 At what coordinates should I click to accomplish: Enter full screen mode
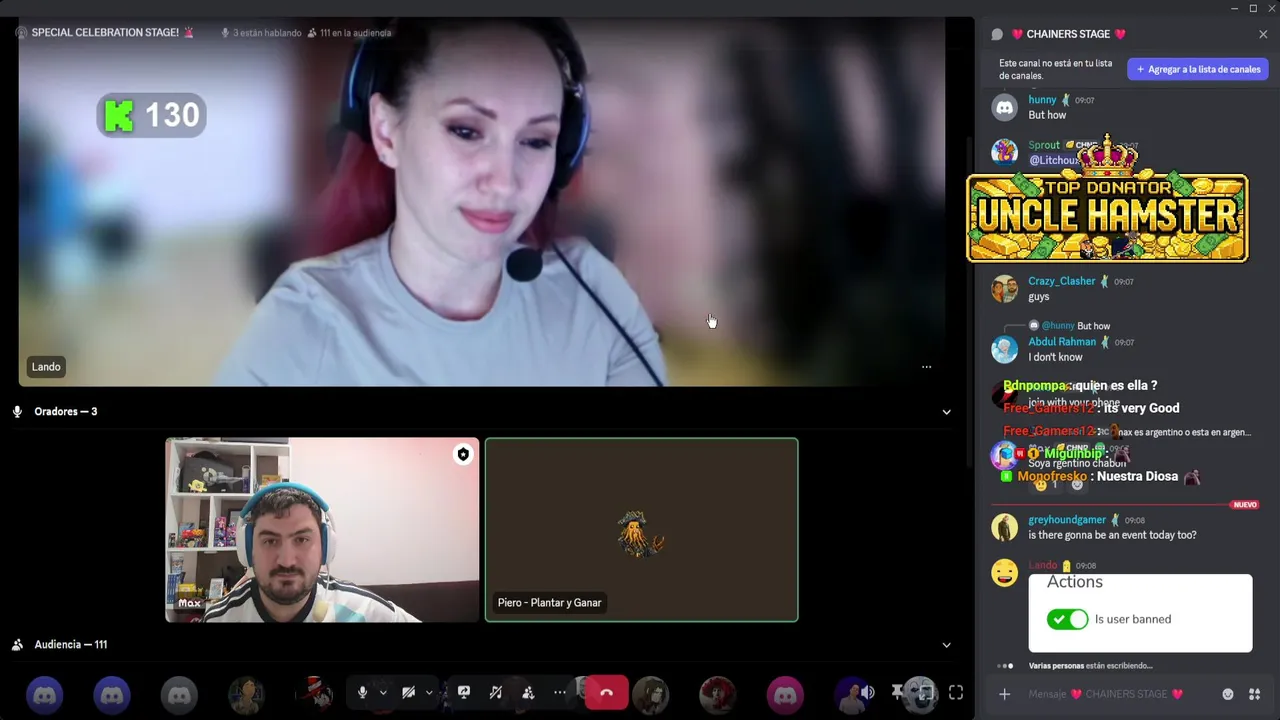tap(956, 692)
